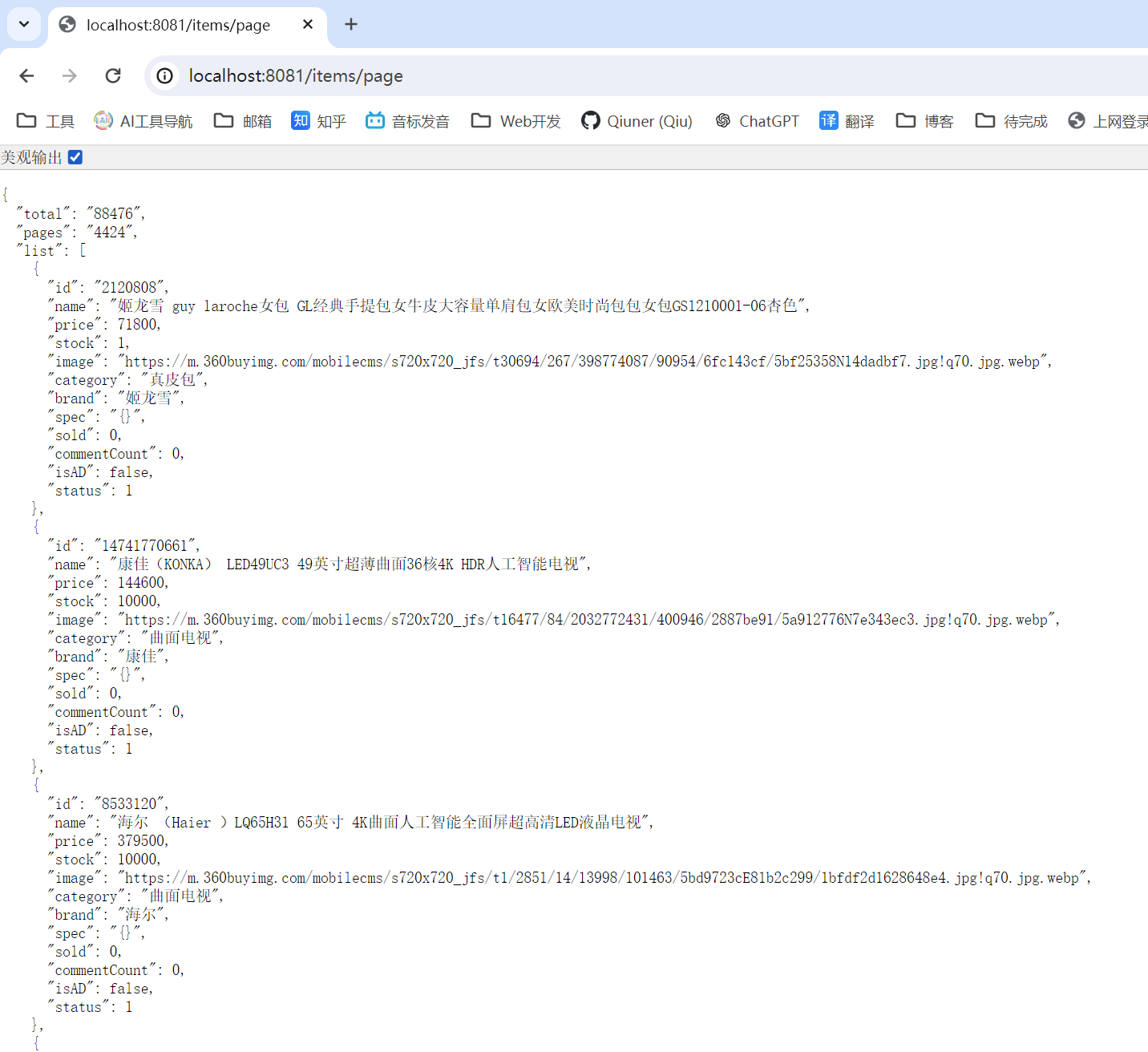Click the 海尔（Haier）LQ65H31 name line
The height and width of the screenshot is (1052, 1148).
click(x=350, y=822)
